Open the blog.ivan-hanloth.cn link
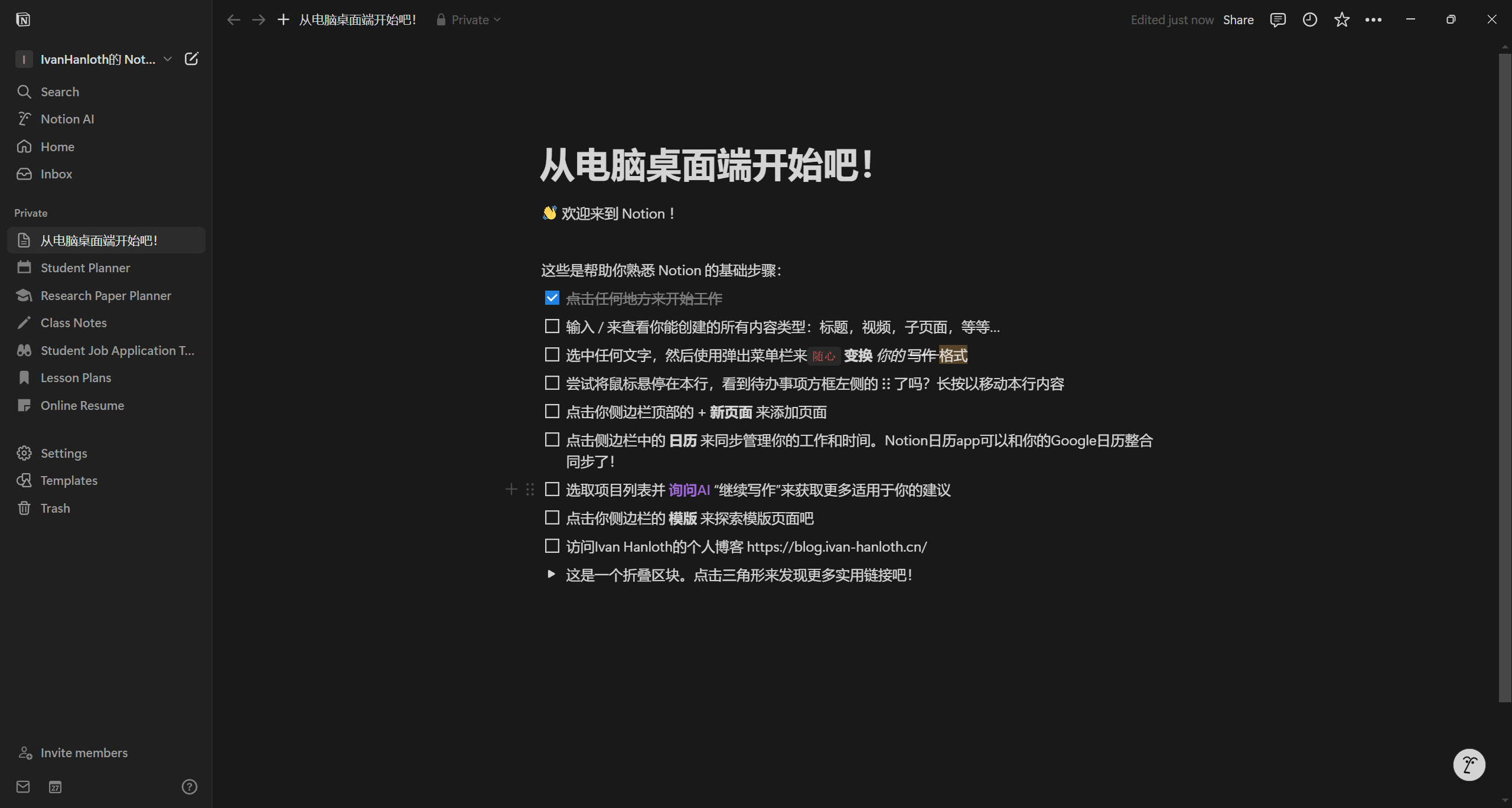This screenshot has width=1512, height=808. 837,547
